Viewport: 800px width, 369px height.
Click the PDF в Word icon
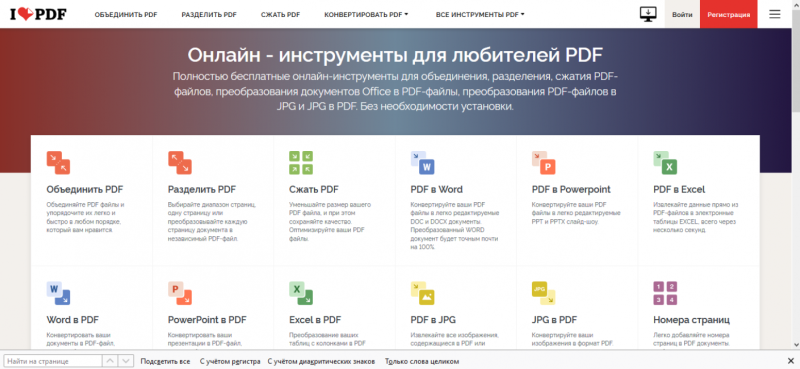pos(422,162)
